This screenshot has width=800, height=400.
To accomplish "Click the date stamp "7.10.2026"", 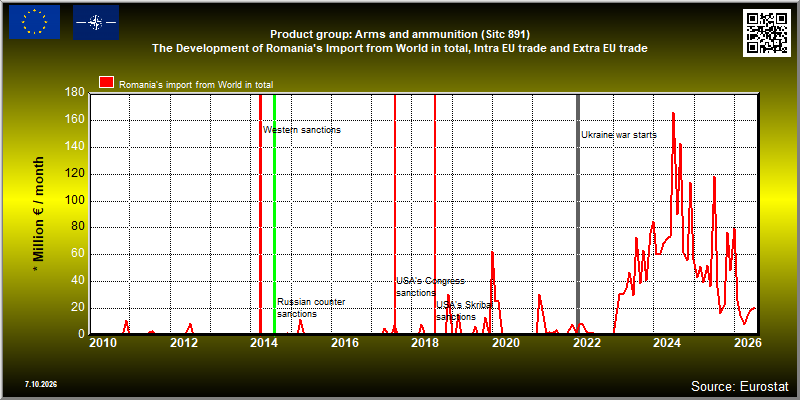I will [40, 384].
